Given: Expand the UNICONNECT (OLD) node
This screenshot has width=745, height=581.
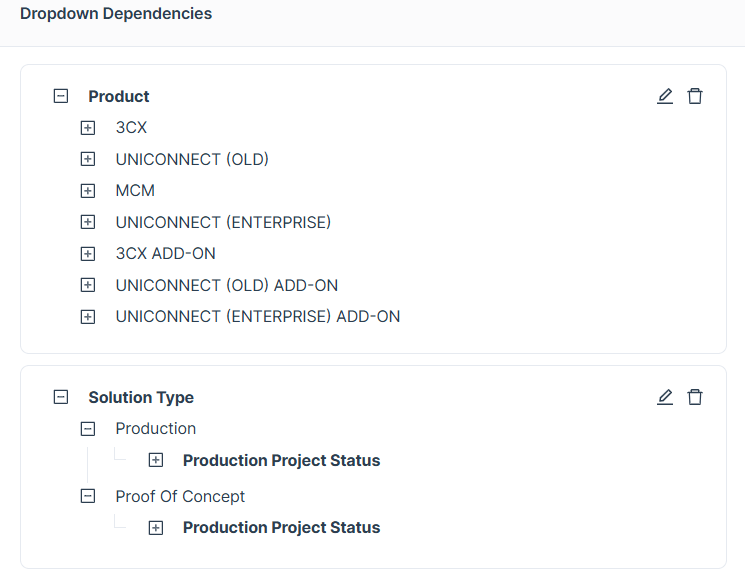Looking at the screenshot, I should [88, 159].
